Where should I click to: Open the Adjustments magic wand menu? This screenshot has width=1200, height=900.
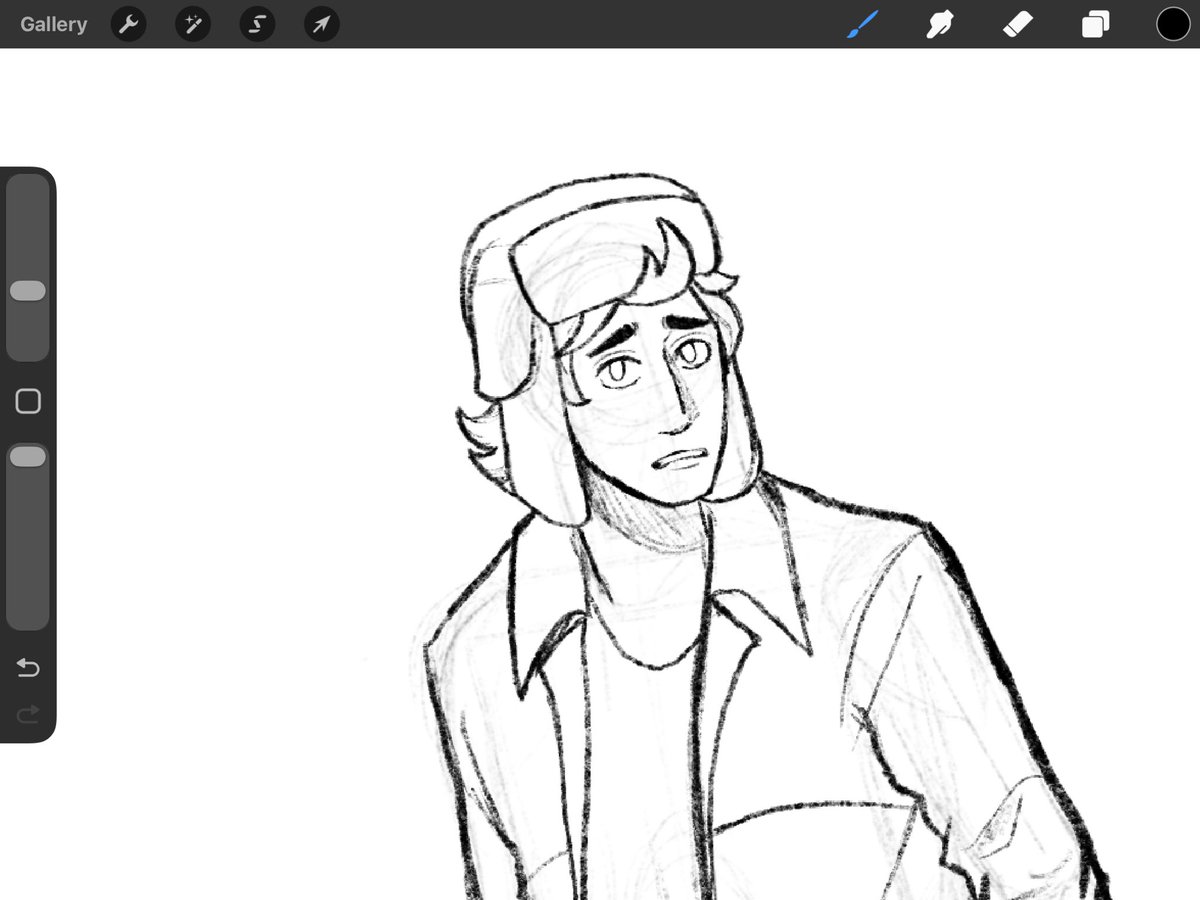click(x=193, y=24)
